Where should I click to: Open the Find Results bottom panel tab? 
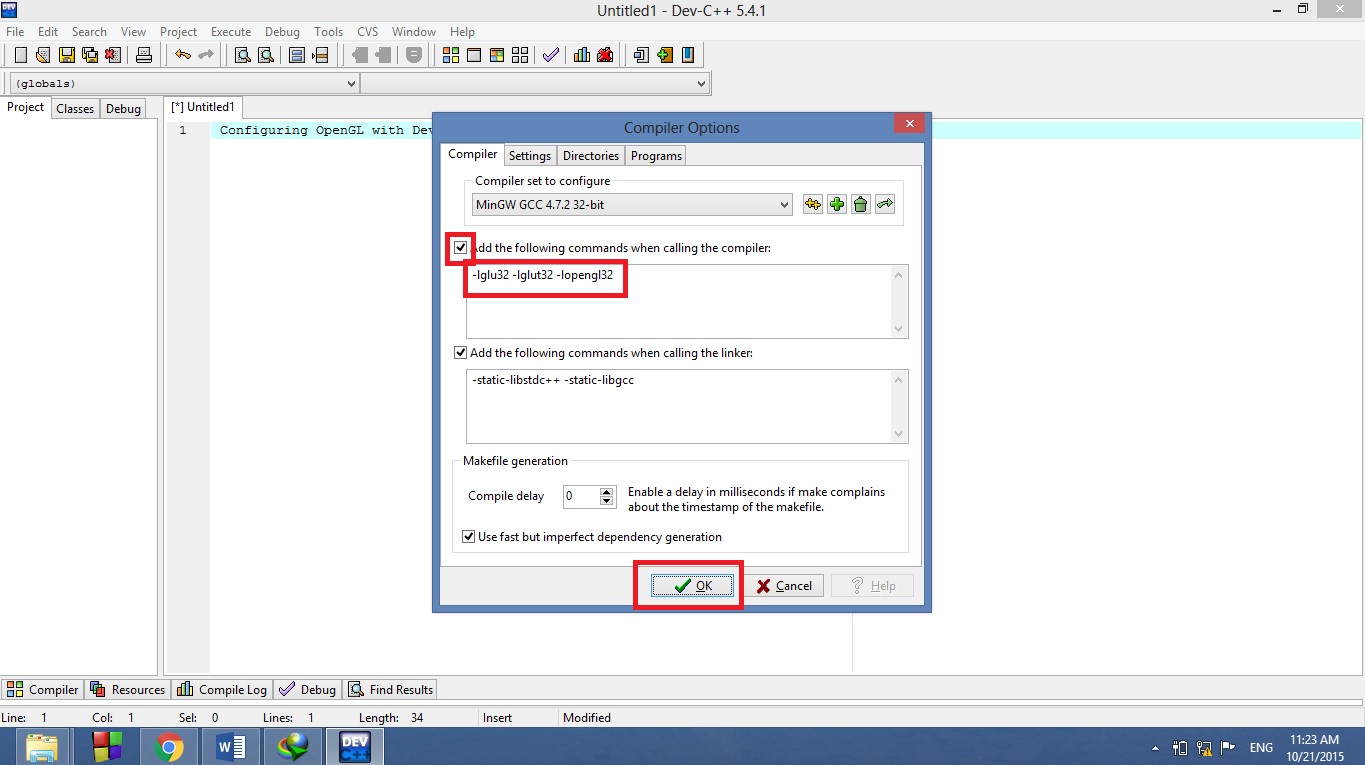coord(391,689)
